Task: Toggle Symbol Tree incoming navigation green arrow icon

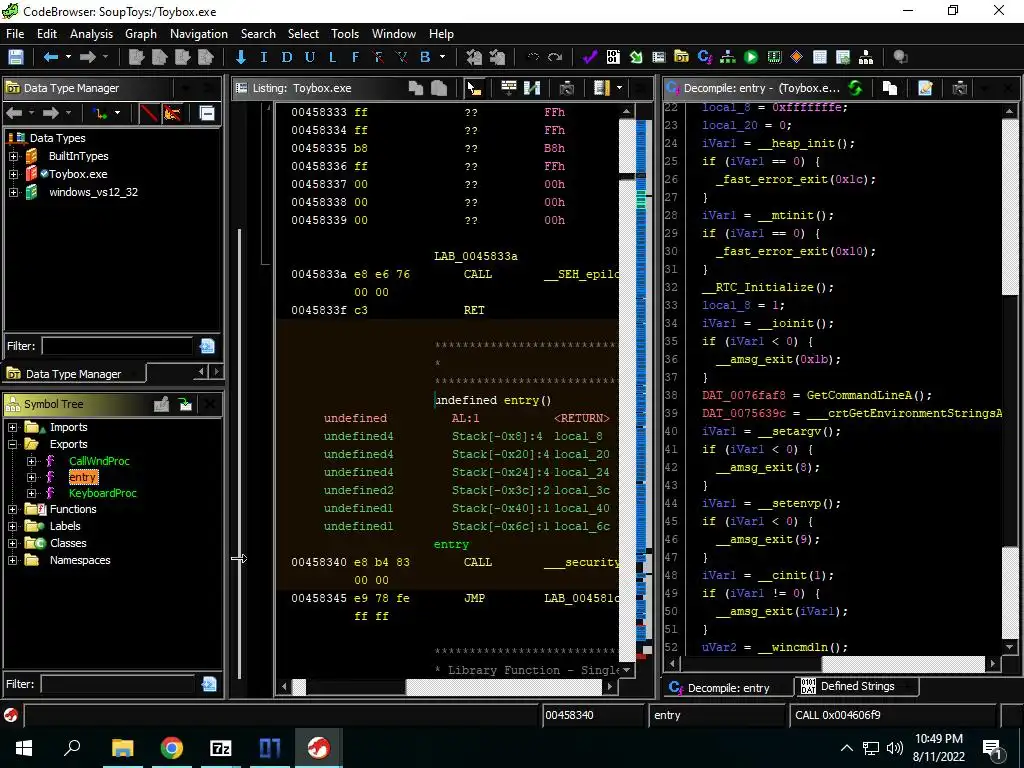Action: pyautogui.click(x=185, y=404)
